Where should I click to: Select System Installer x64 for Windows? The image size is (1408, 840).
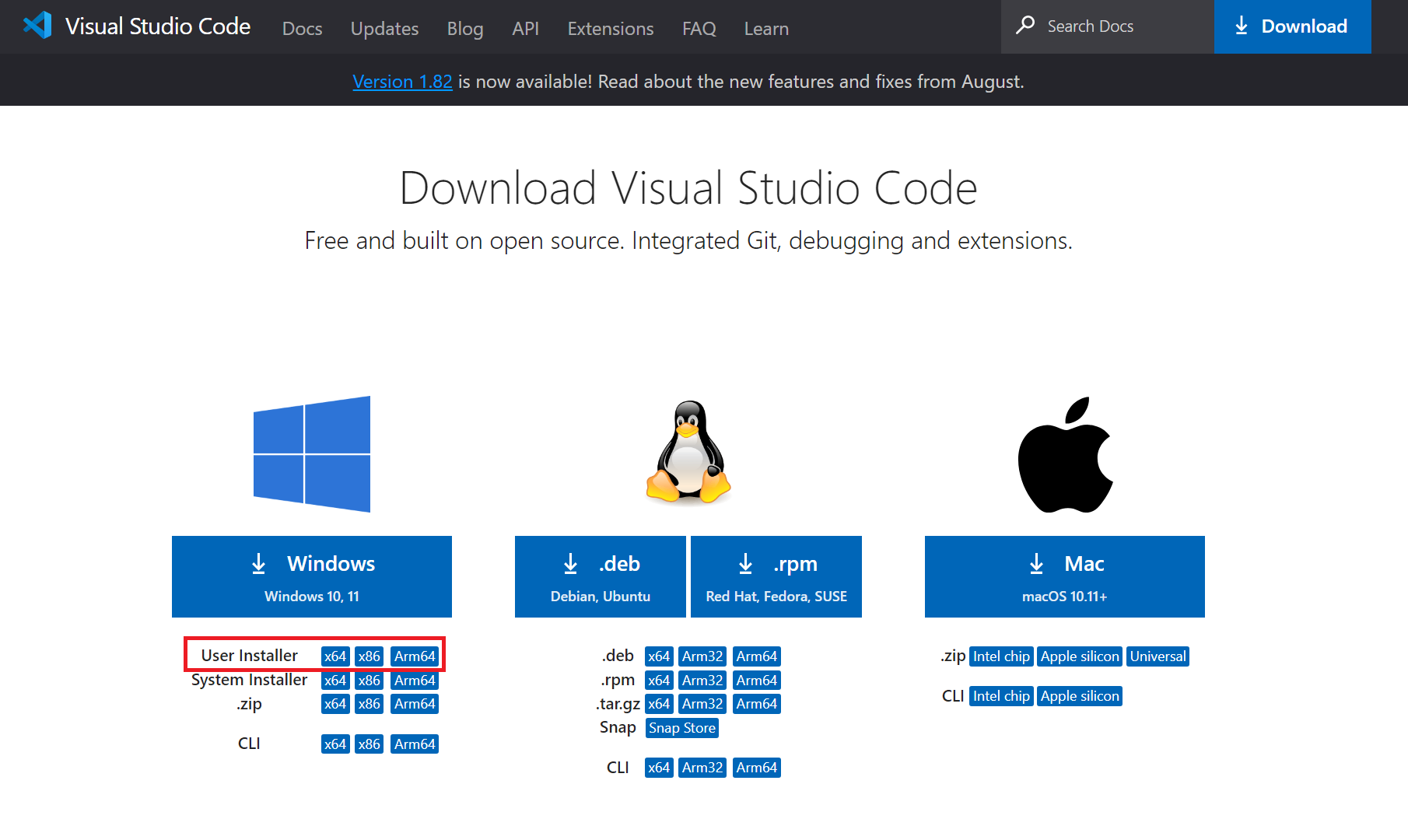335,681
